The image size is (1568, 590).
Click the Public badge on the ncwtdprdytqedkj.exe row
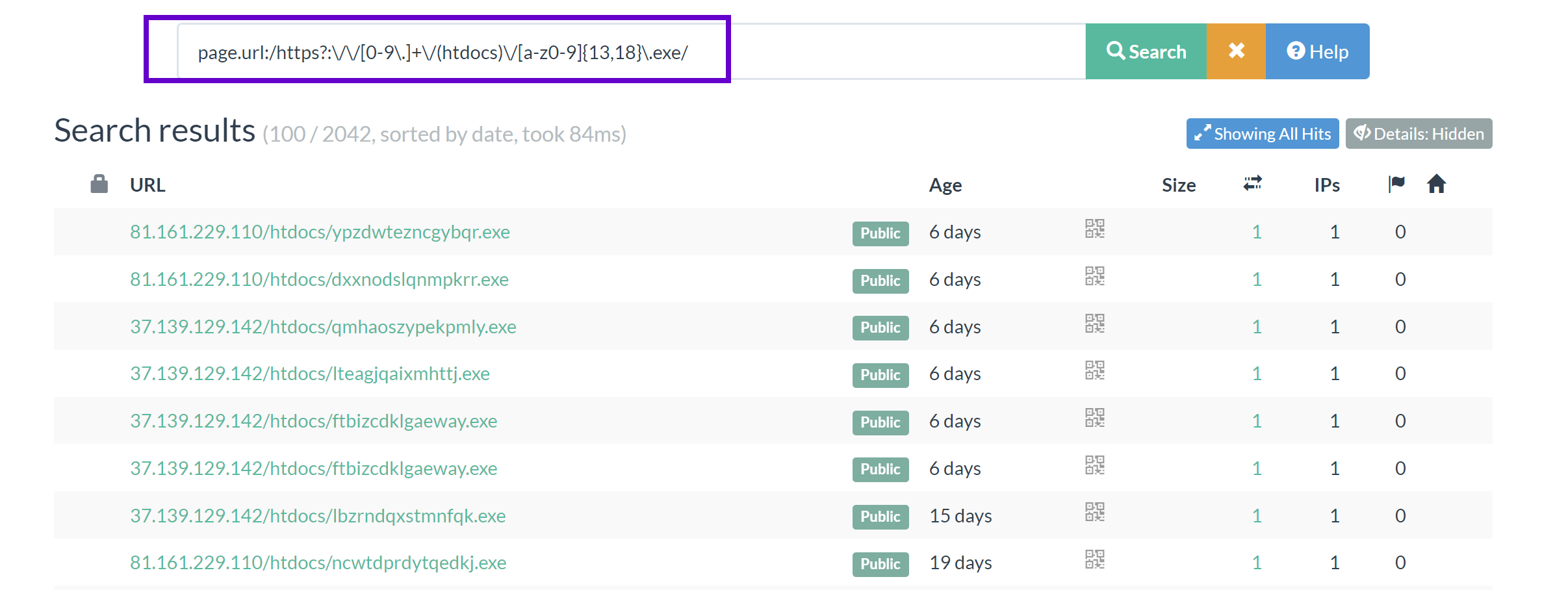[880, 563]
